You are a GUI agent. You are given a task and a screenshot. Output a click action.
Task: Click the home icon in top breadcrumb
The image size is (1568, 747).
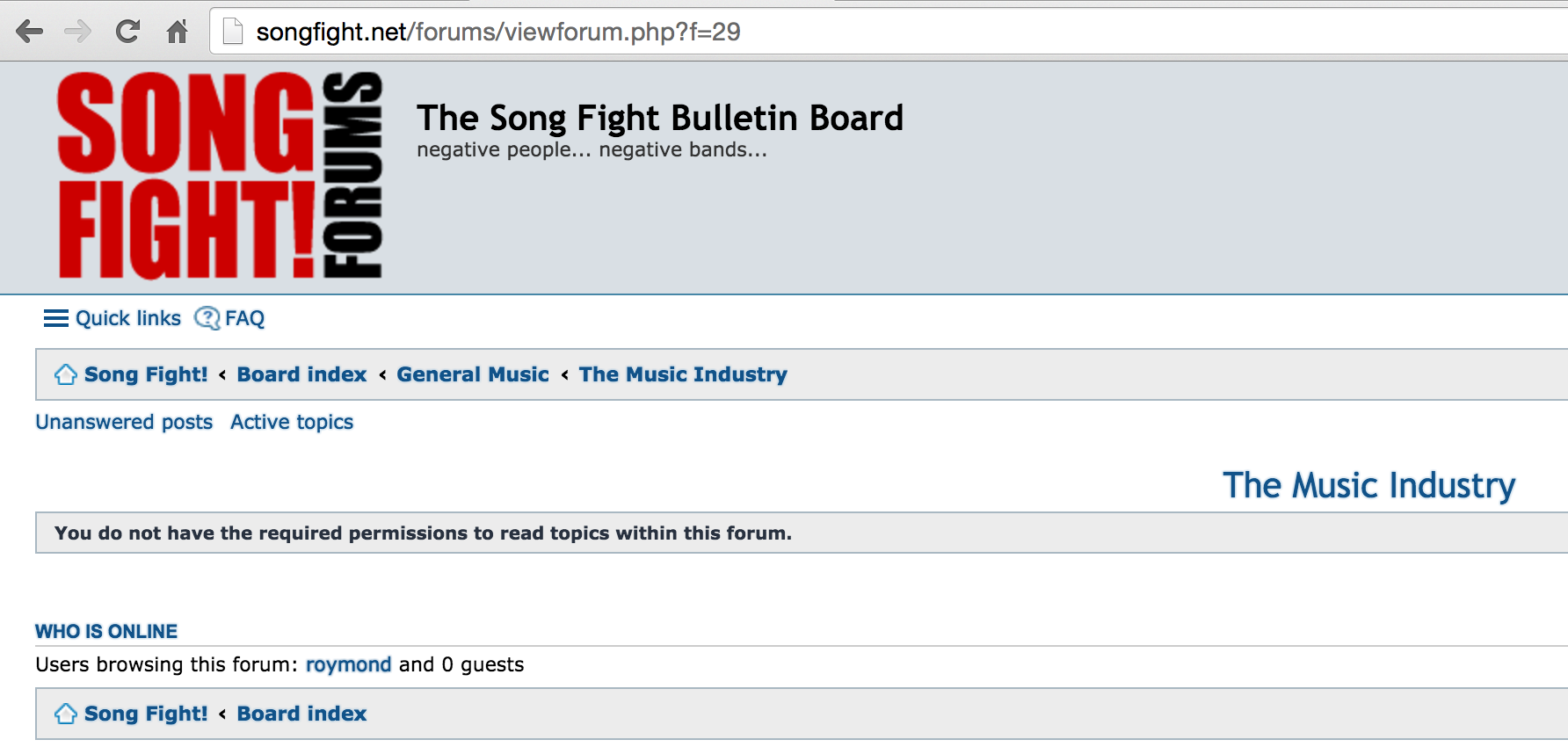tap(66, 374)
